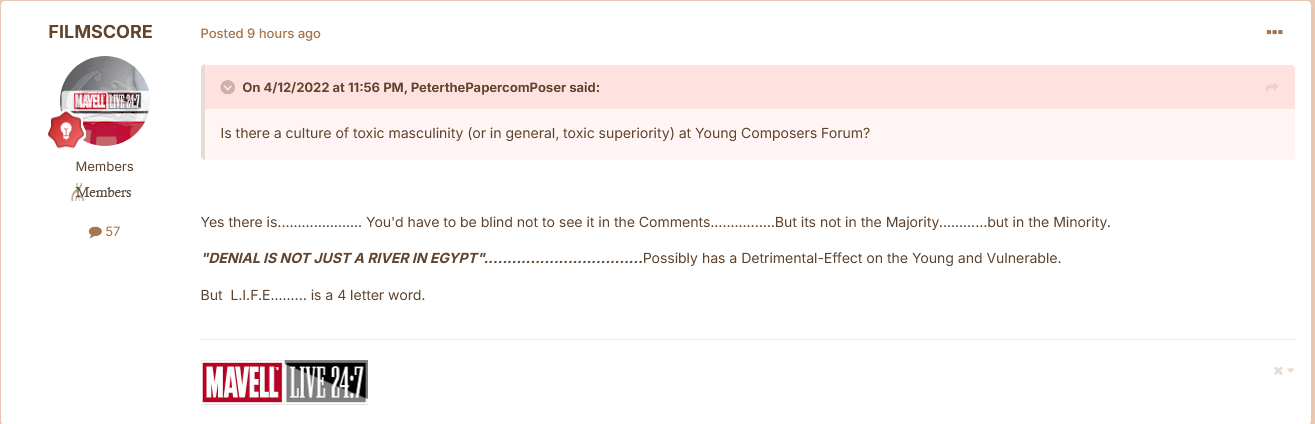
Task: Click the Members group label
Action: pos(104,167)
